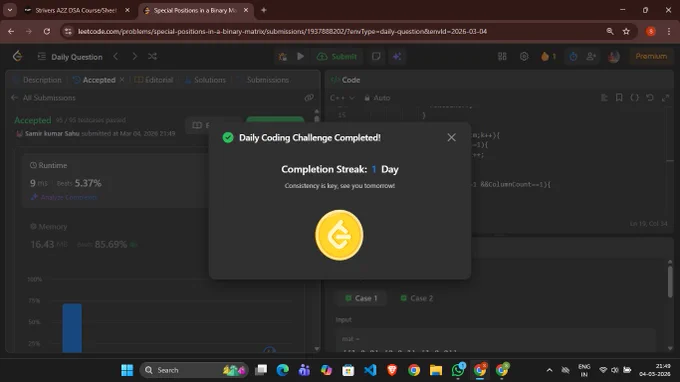Show hidden system tray icons chevron
The image size is (680, 382).
549,370
